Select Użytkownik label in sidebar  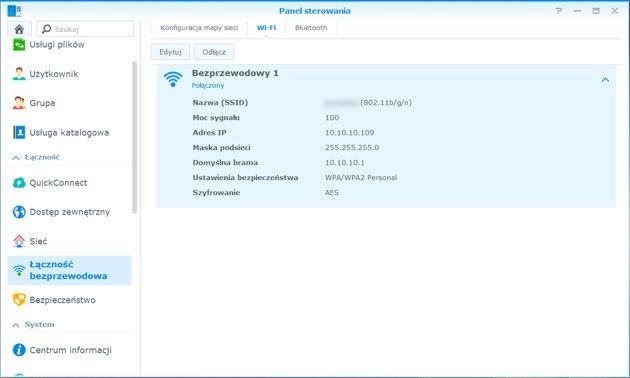pos(54,74)
